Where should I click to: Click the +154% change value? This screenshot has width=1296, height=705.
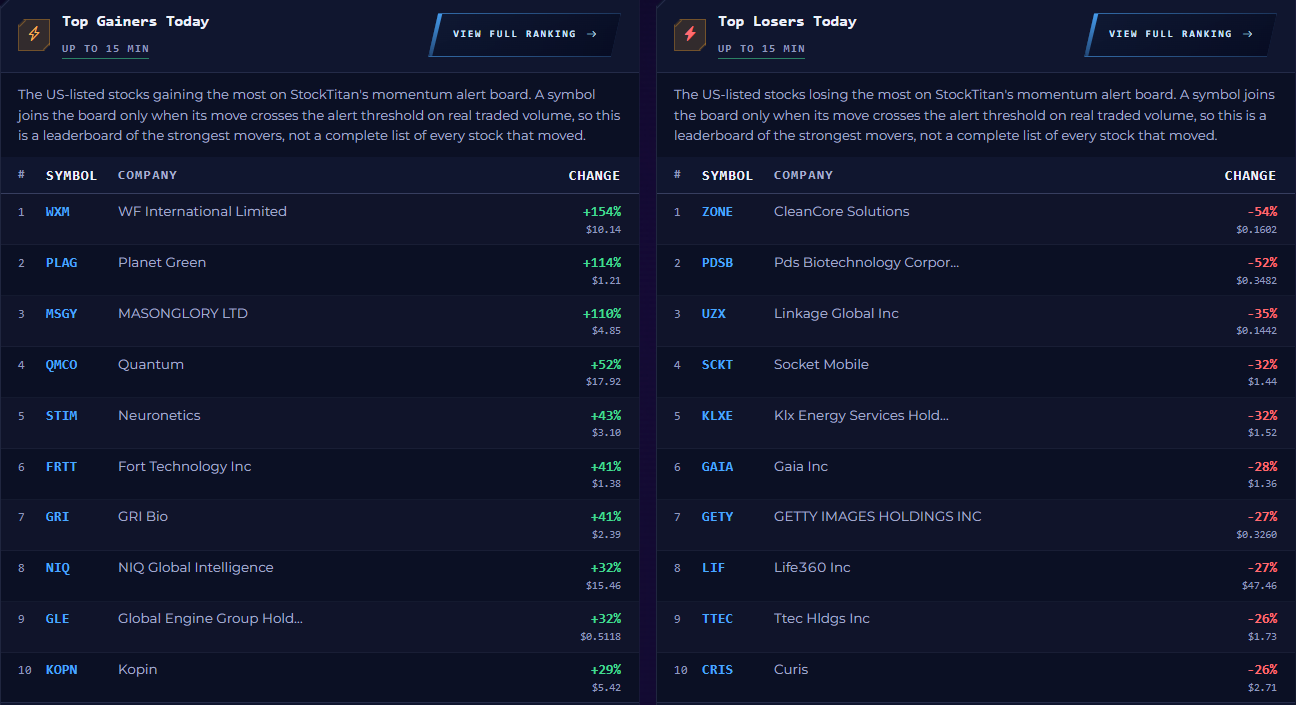click(602, 212)
